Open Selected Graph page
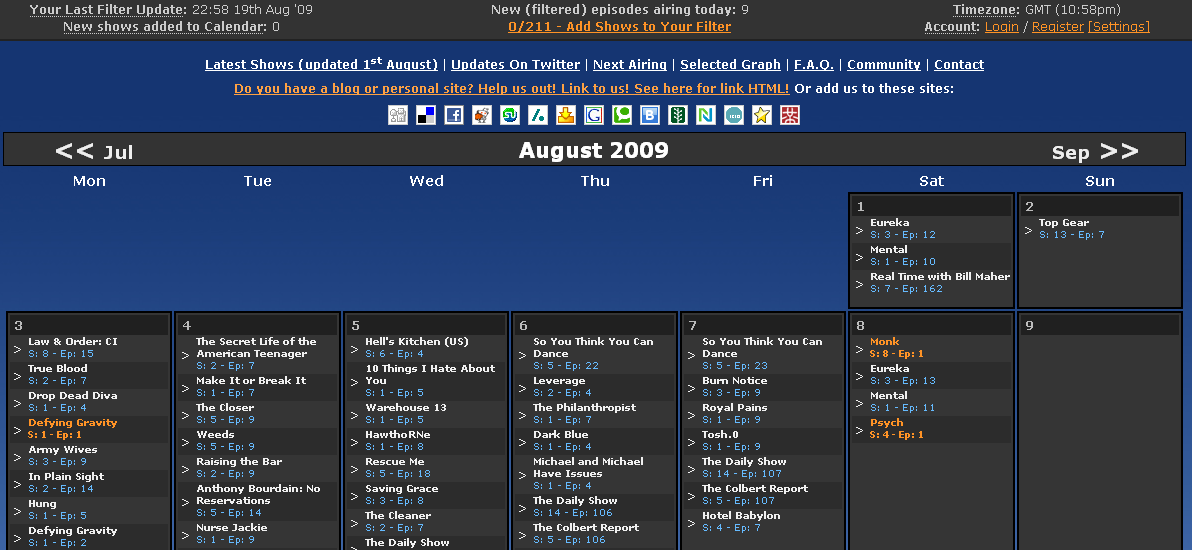This screenshot has width=1192, height=550. pyautogui.click(x=730, y=65)
